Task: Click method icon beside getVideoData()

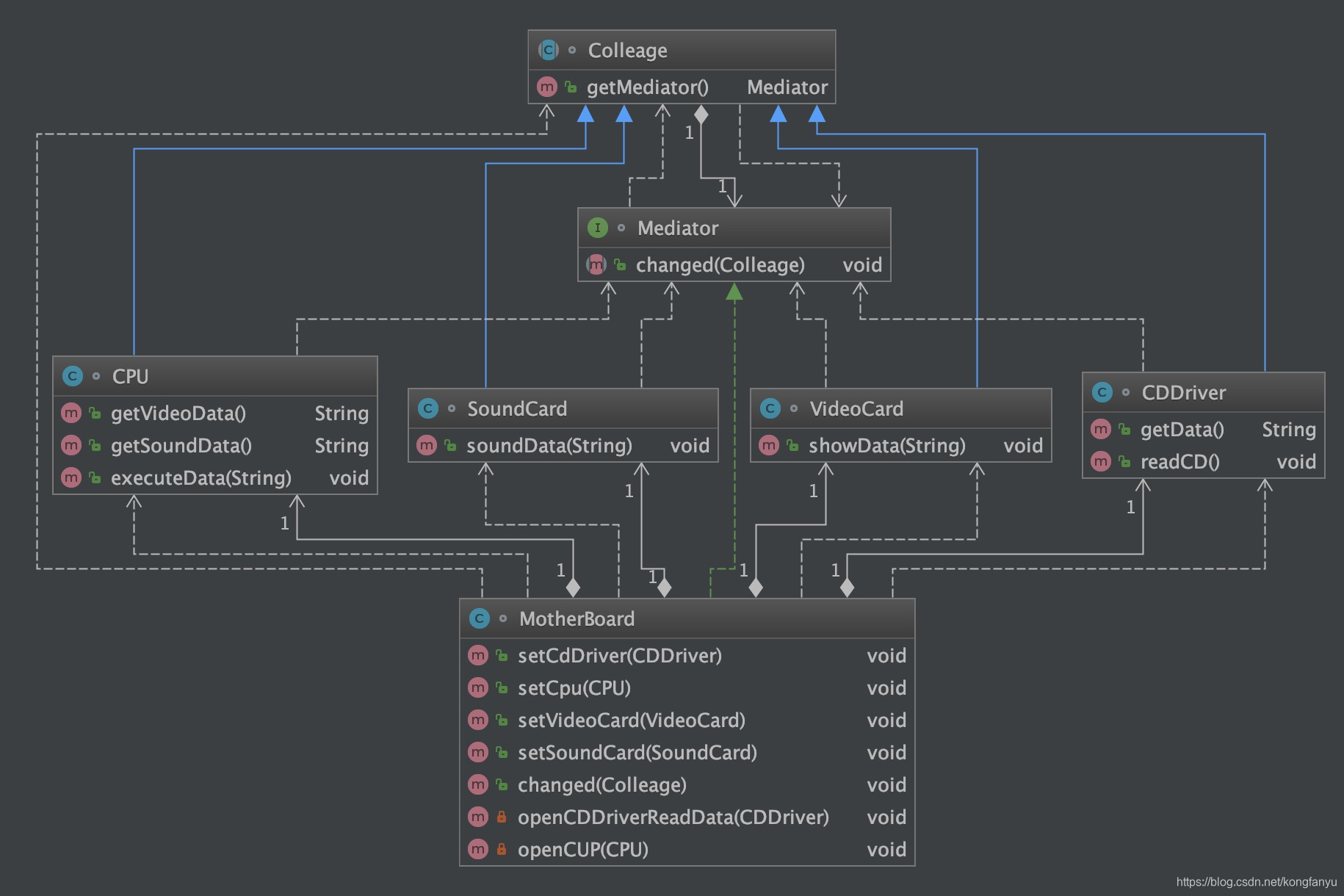Action: tap(71, 413)
